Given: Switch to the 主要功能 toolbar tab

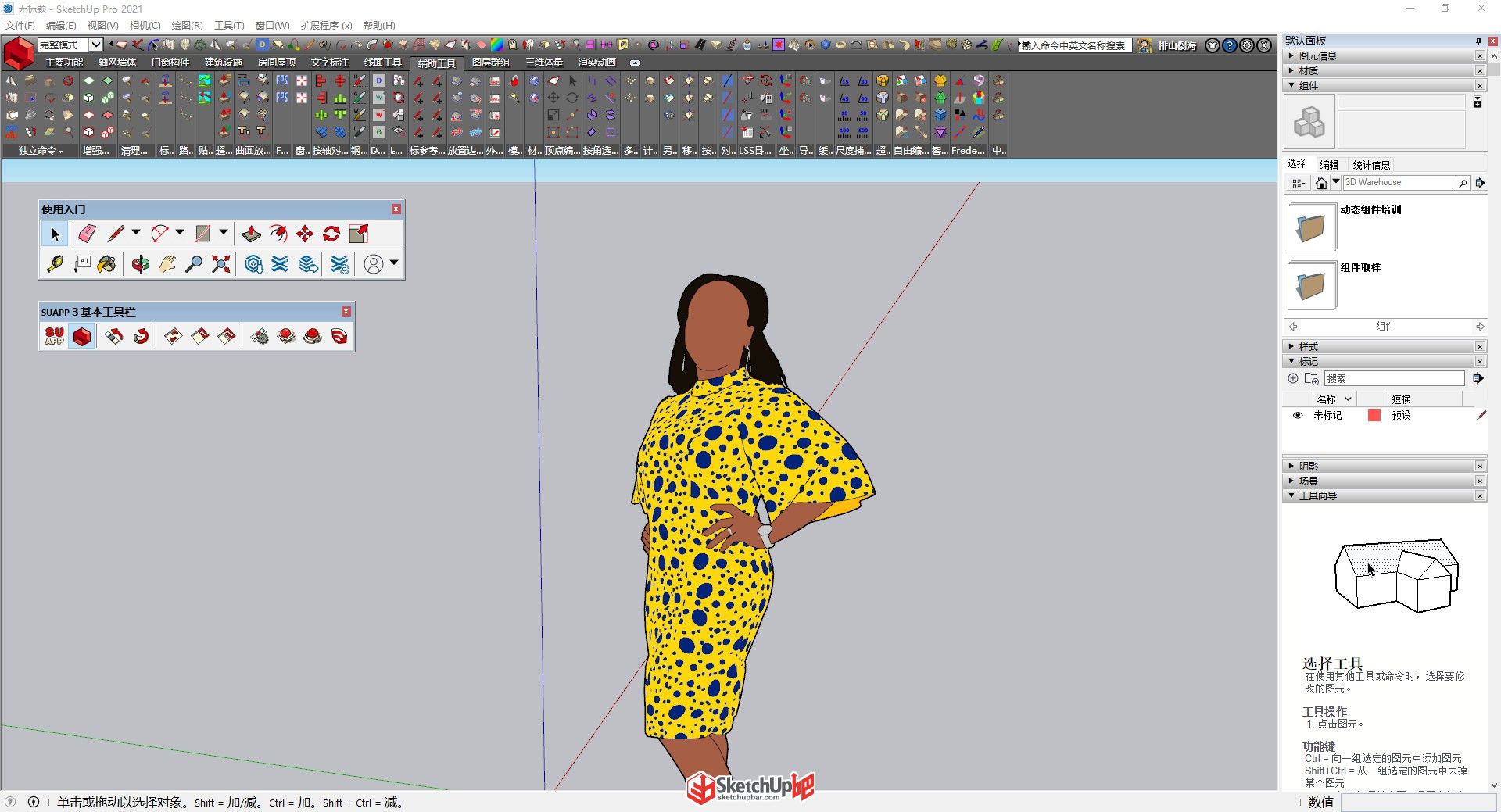Looking at the screenshot, I should point(63,63).
